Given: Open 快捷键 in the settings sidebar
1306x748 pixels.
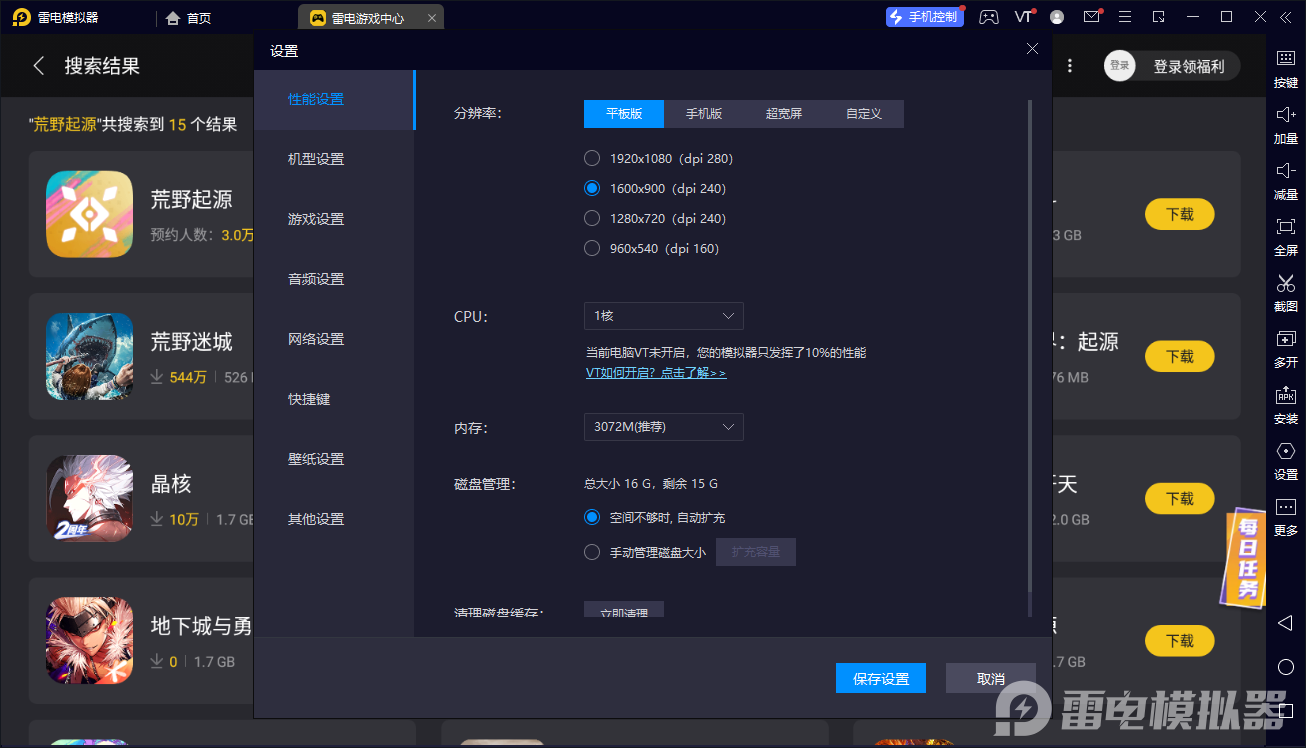Looking at the screenshot, I should point(334,400).
